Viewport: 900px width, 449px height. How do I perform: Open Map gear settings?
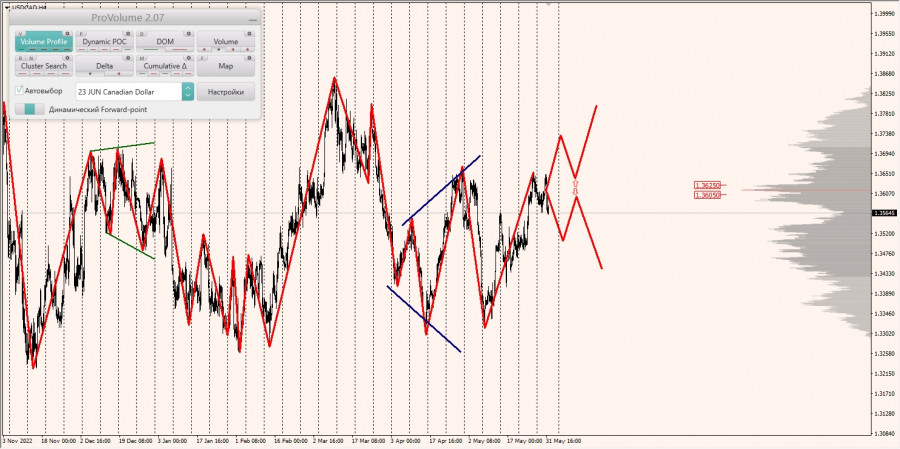[x=250, y=58]
